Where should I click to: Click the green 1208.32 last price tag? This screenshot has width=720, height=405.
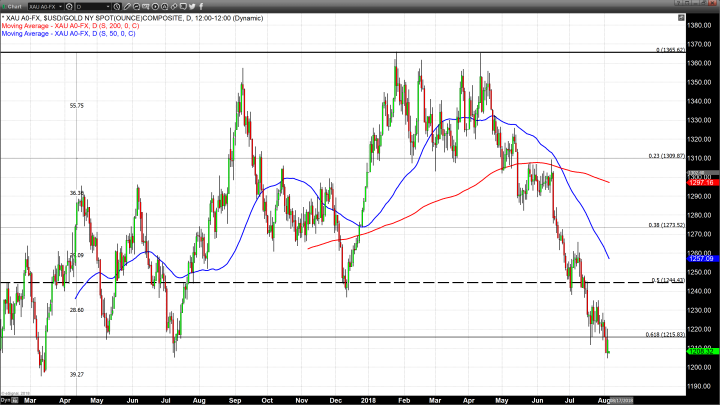click(702, 351)
